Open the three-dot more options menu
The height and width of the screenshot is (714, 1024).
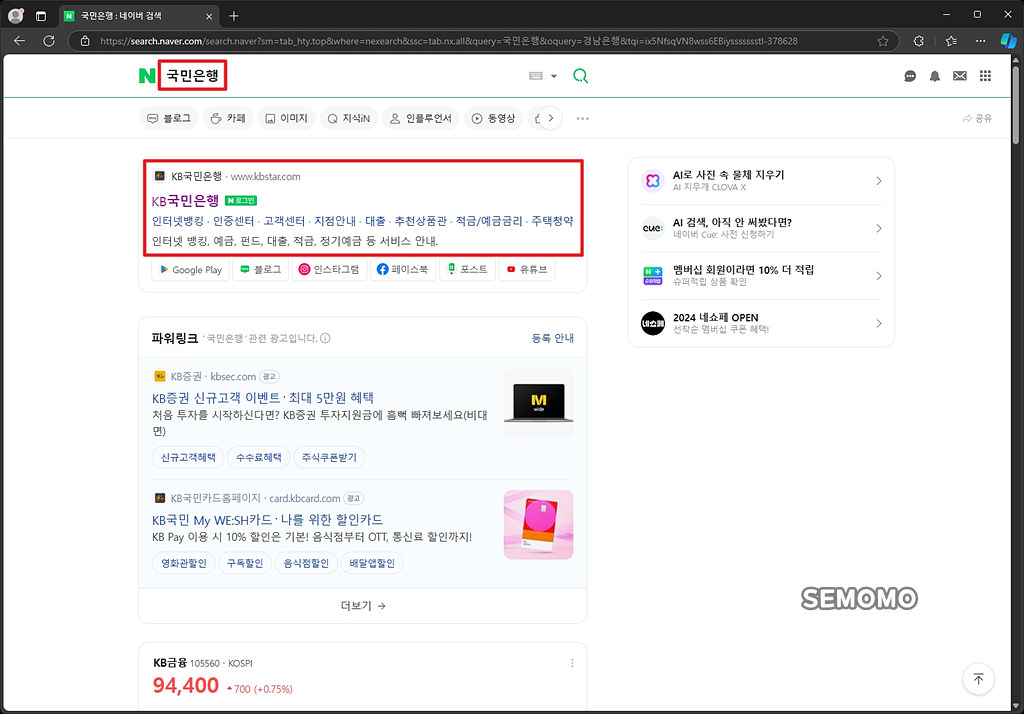pyautogui.click(x=583, y=118)
